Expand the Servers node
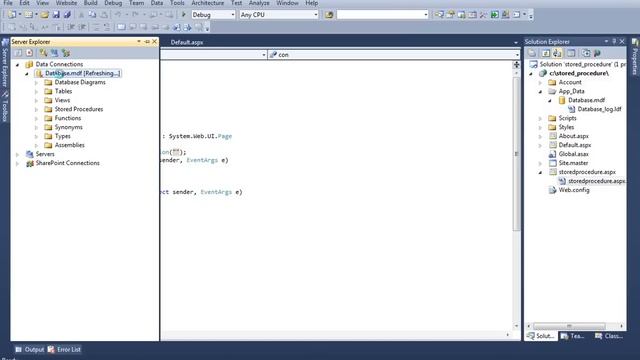 tap(18, 154)
